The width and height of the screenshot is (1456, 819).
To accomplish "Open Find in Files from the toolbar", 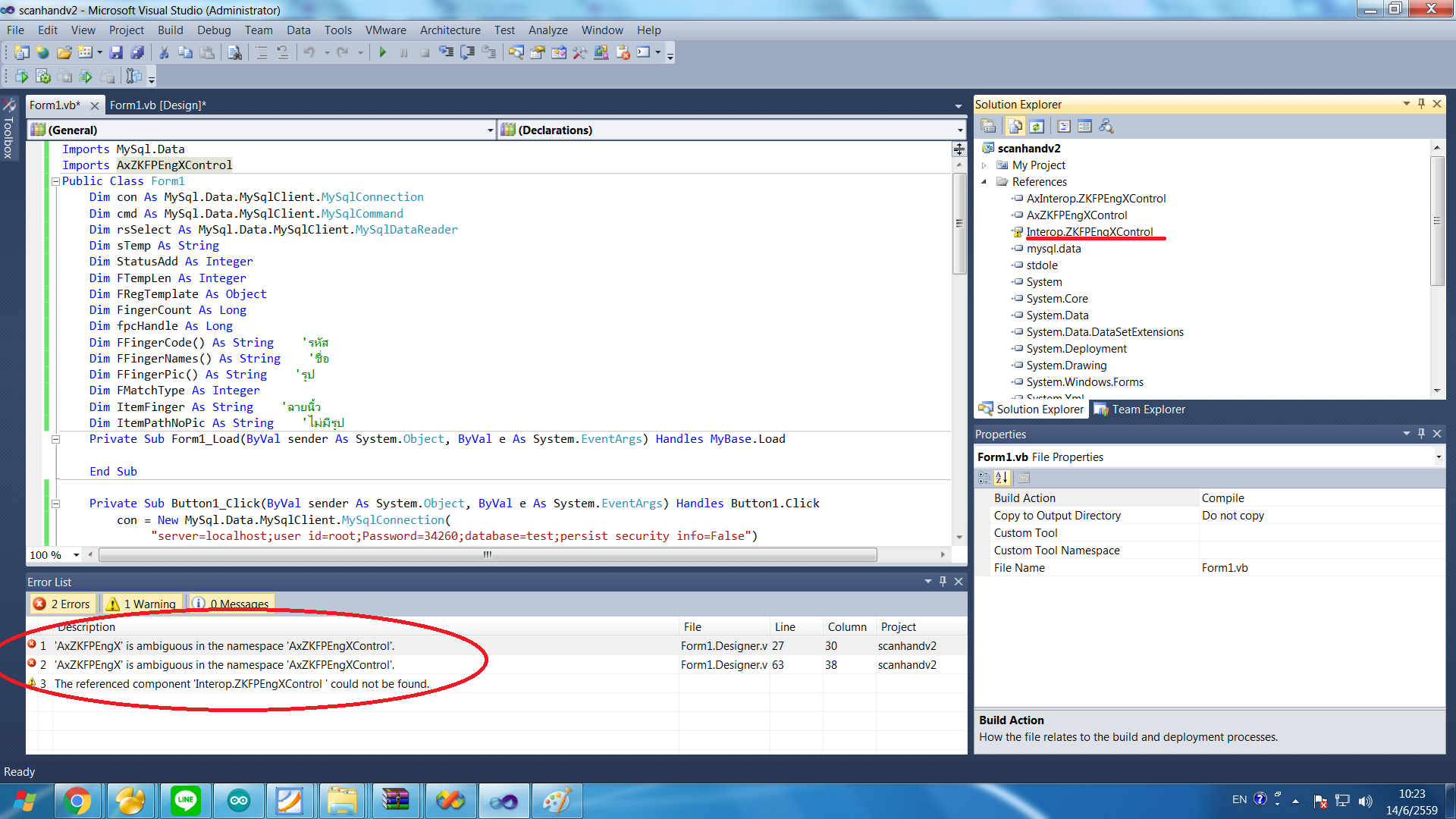I will pyautogui.click(x=234, y=52).
